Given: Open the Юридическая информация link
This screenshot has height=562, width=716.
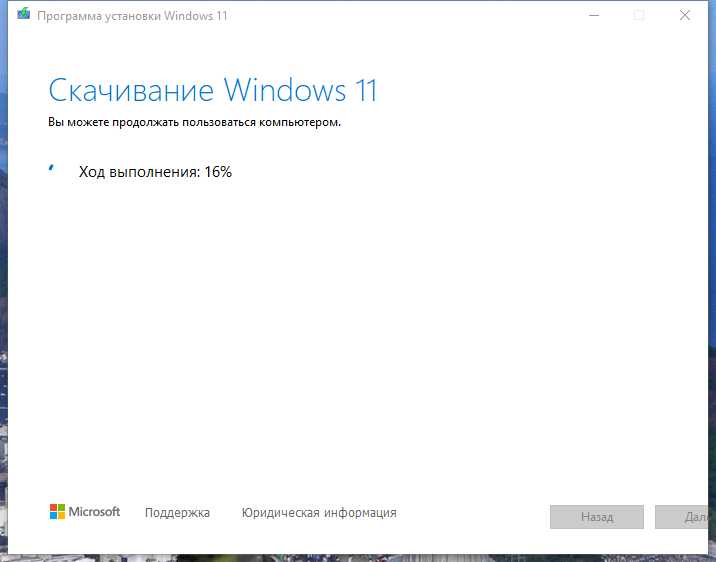Looking at the screenshot, I should click(319, 513).
